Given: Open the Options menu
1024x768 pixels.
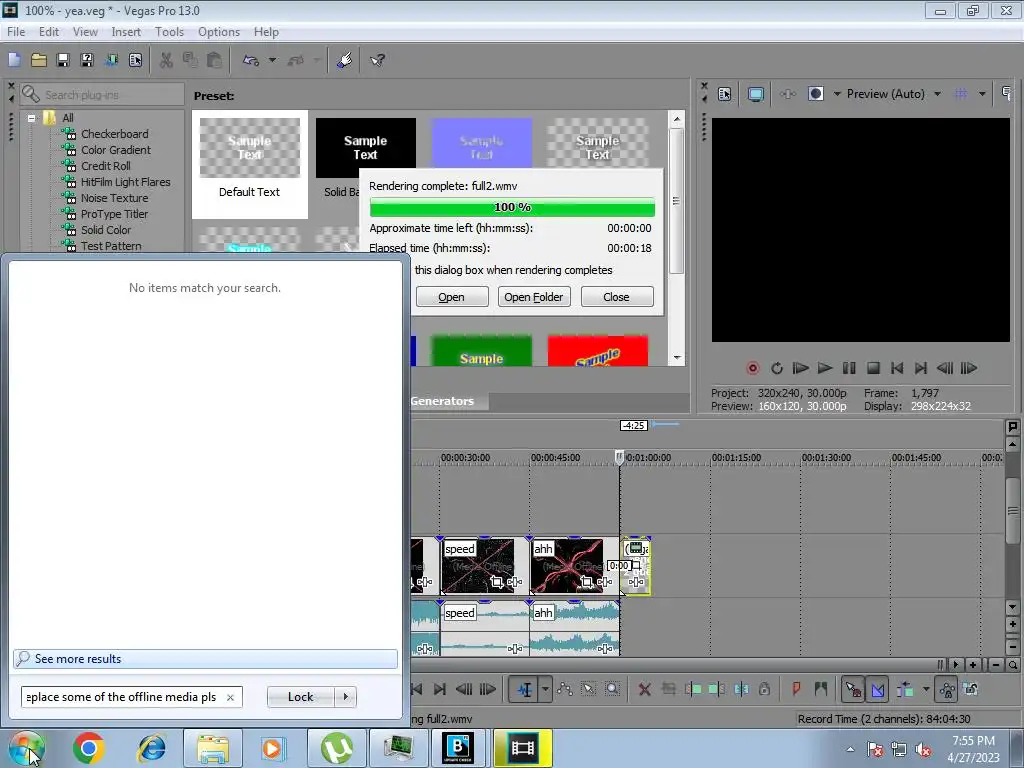Looking at the screenshot, I should [x=219, y=32].
